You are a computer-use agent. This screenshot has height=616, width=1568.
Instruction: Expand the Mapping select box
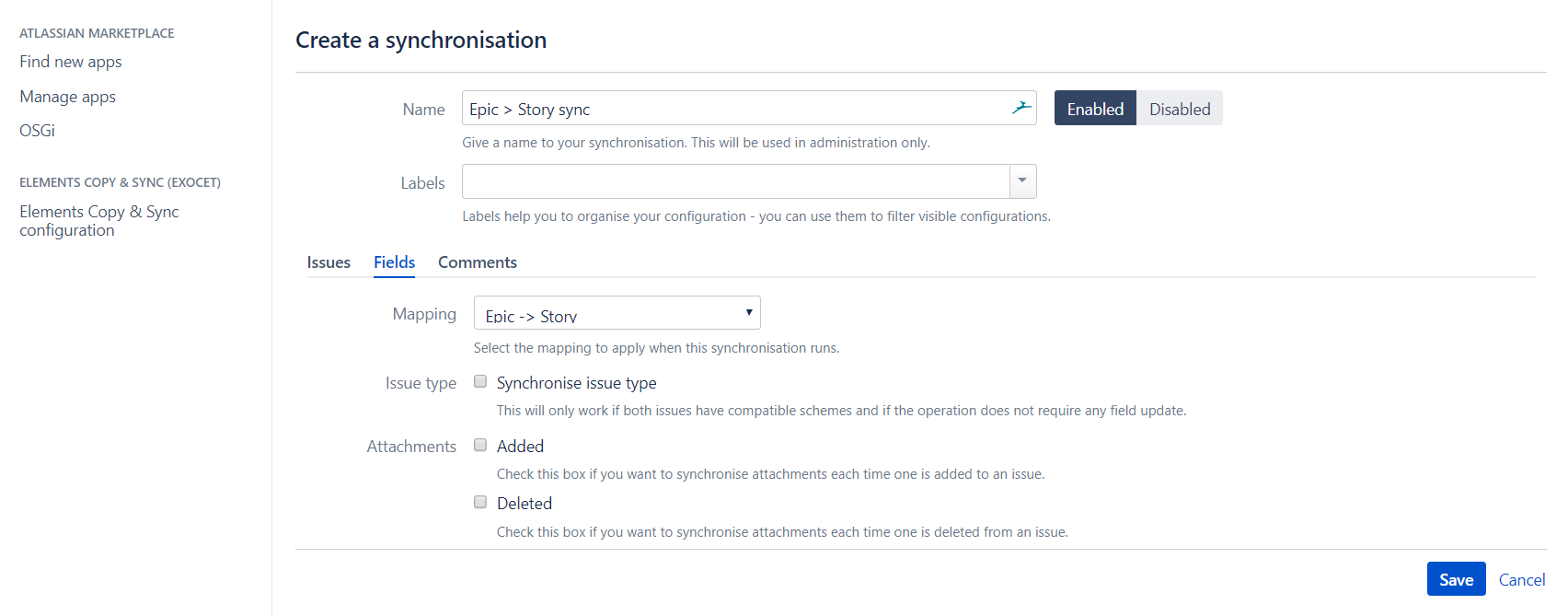pos(617,313)
